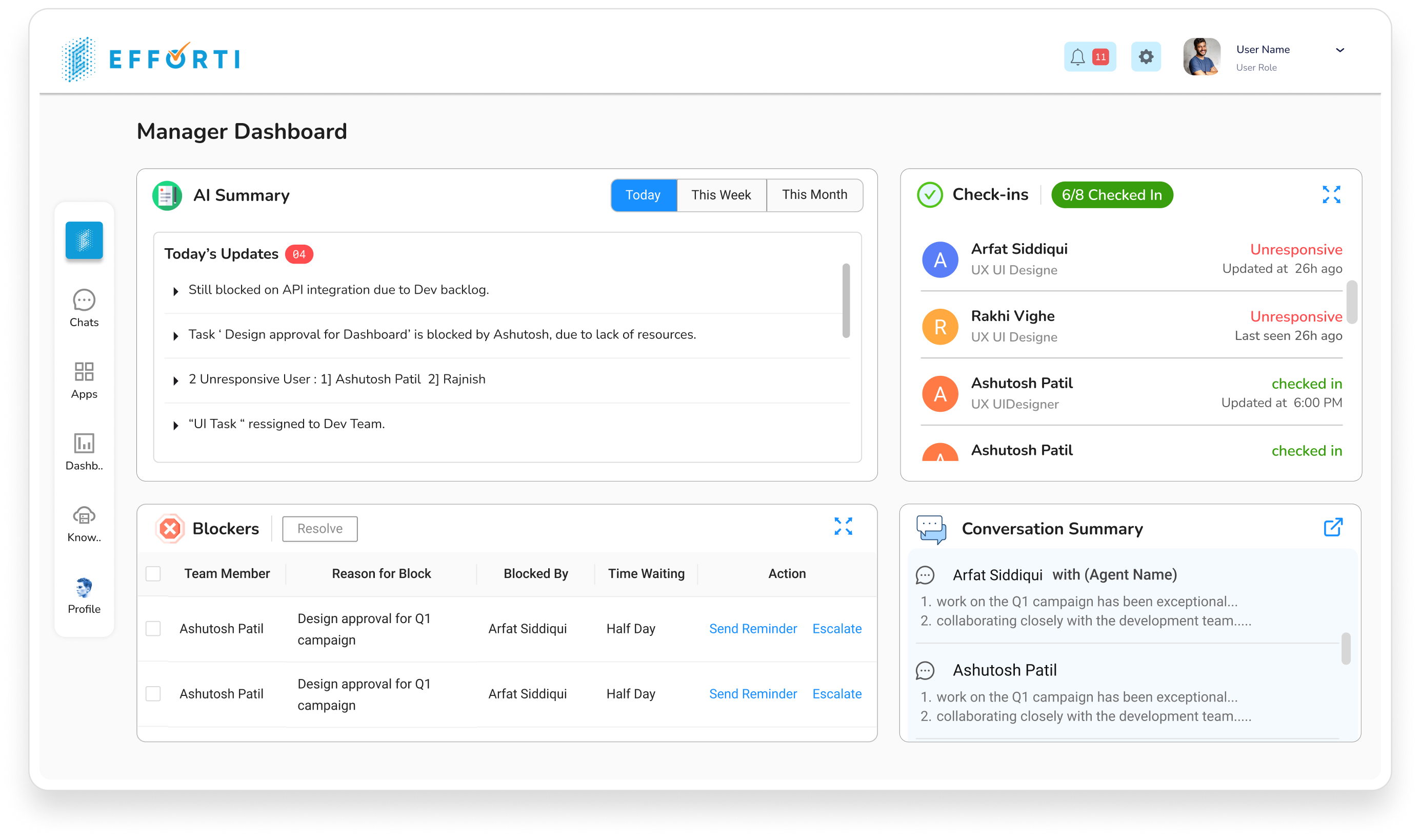Open notifications via the bell icon

click(x=1078, y=56)
